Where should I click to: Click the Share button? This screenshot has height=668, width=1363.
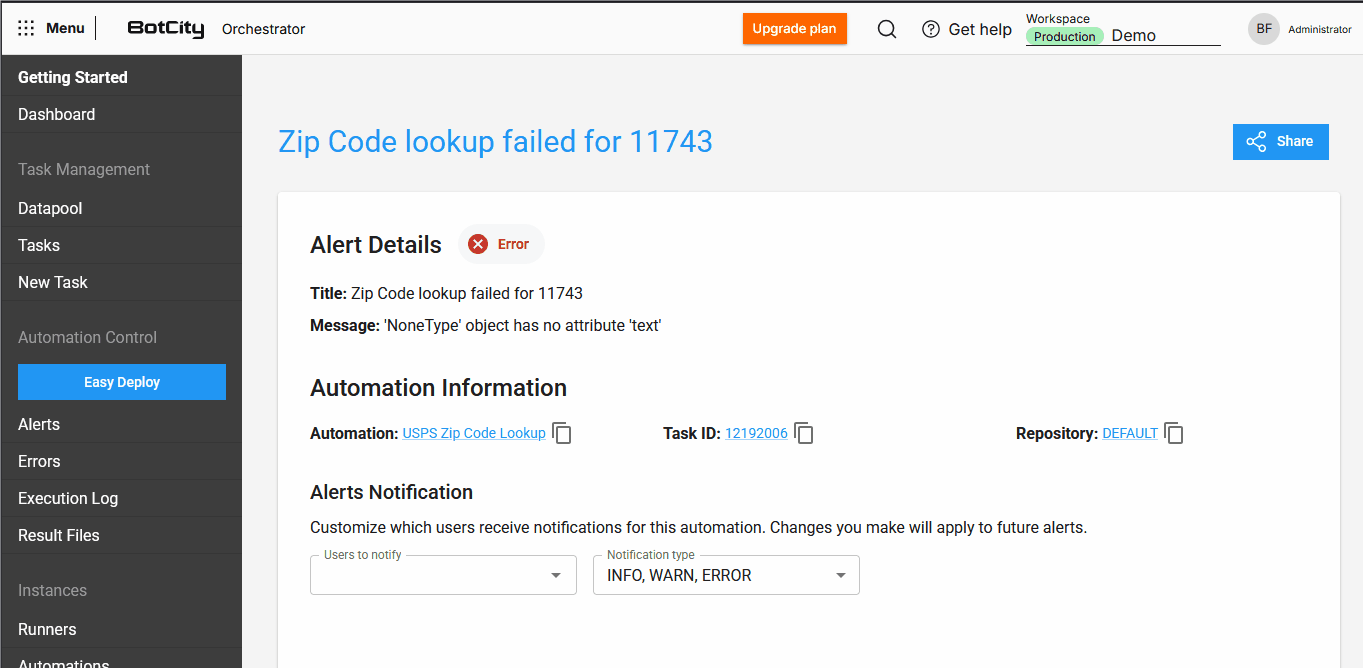coord(1280,142)
